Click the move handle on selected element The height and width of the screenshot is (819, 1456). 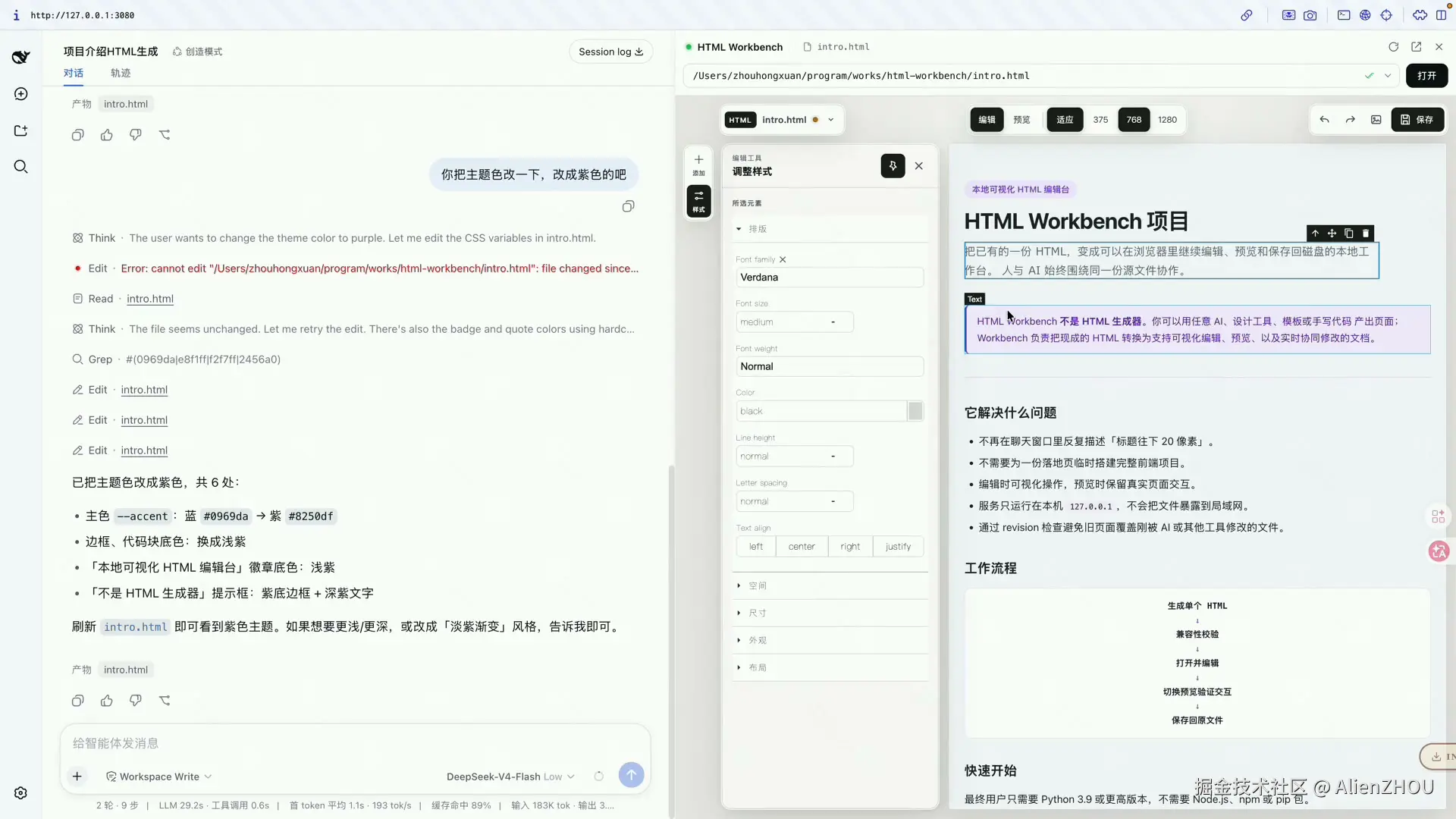tap(1332, 234)
